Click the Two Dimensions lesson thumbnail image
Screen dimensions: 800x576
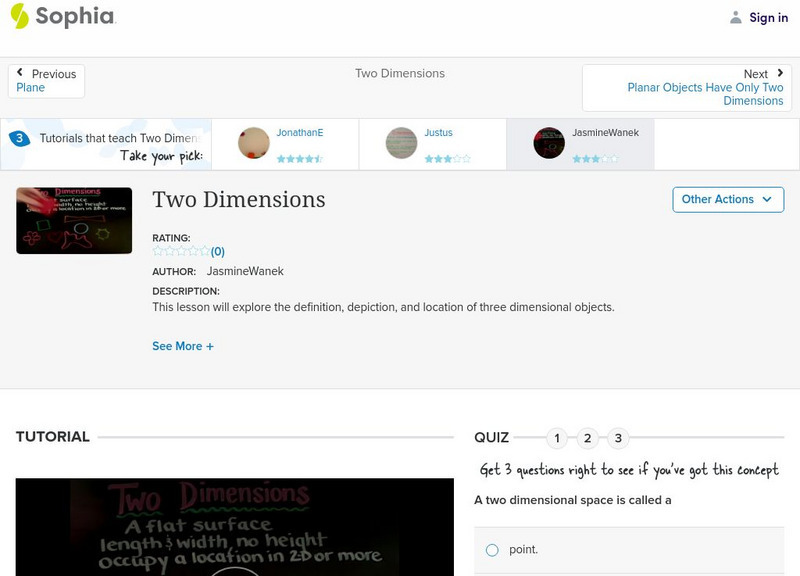(x=74, y=220)
